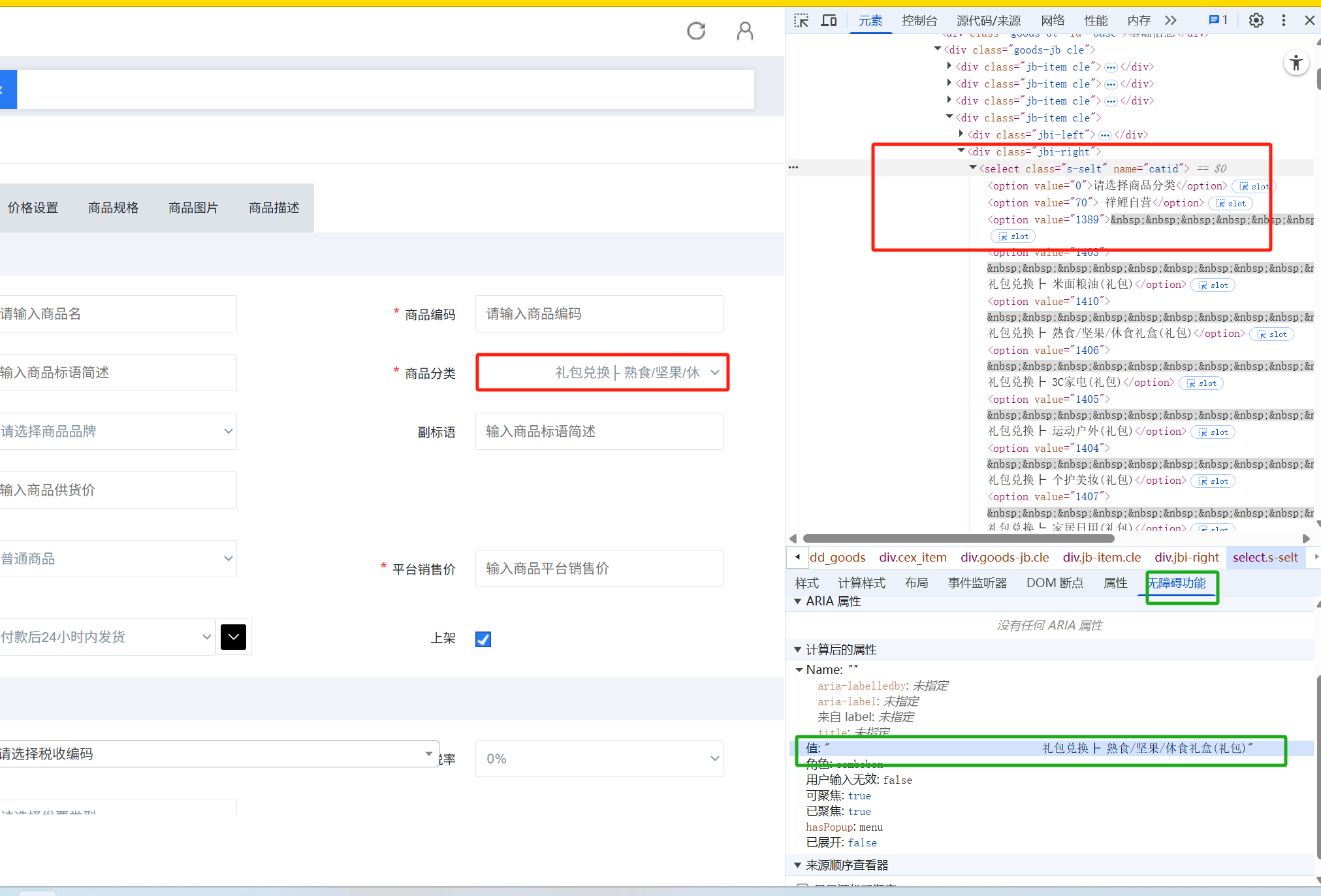Click the 请输入商品编码 input field
This screenshot has height=896, width=1321.
click(x=599, y=313)
